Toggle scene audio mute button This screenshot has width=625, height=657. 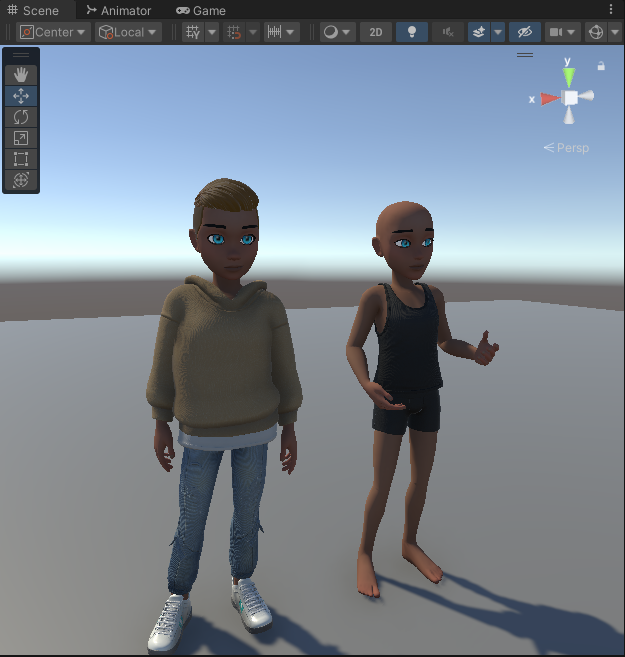click(447, 32)
